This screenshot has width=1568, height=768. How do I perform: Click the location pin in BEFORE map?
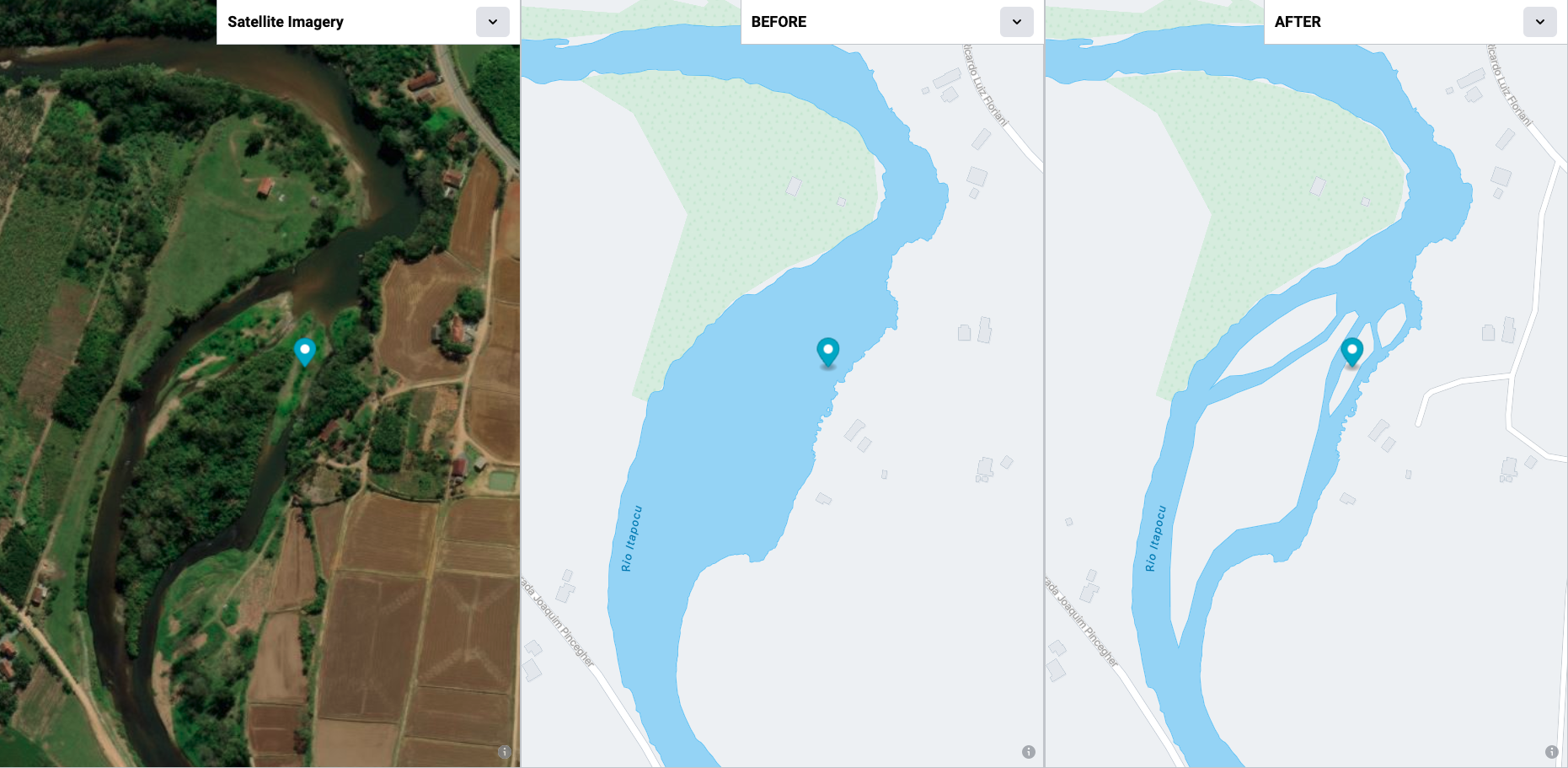(828, 352)
